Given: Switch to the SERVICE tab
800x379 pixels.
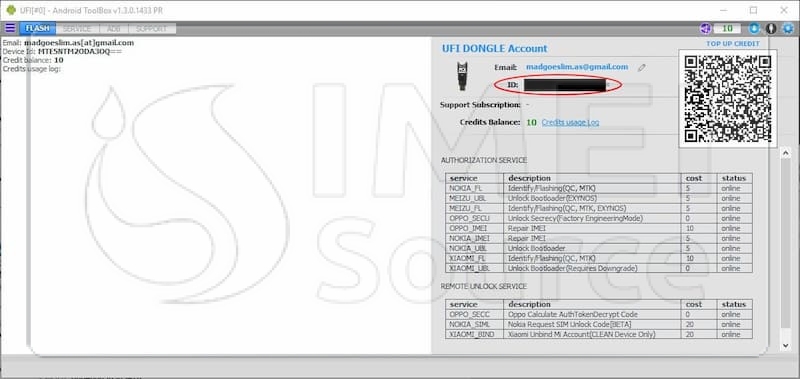Looking at the screenshot, I should (x=77, y=29).
